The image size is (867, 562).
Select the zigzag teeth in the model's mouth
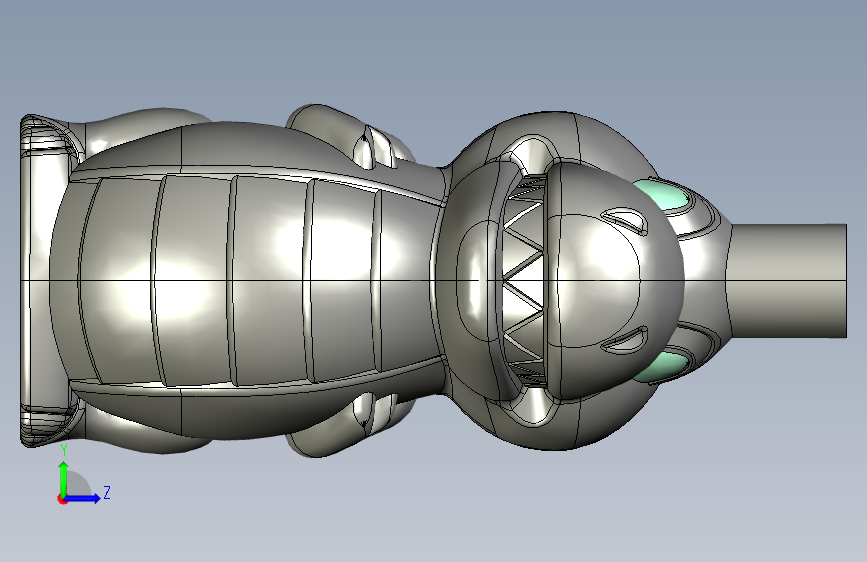[524, 281]
